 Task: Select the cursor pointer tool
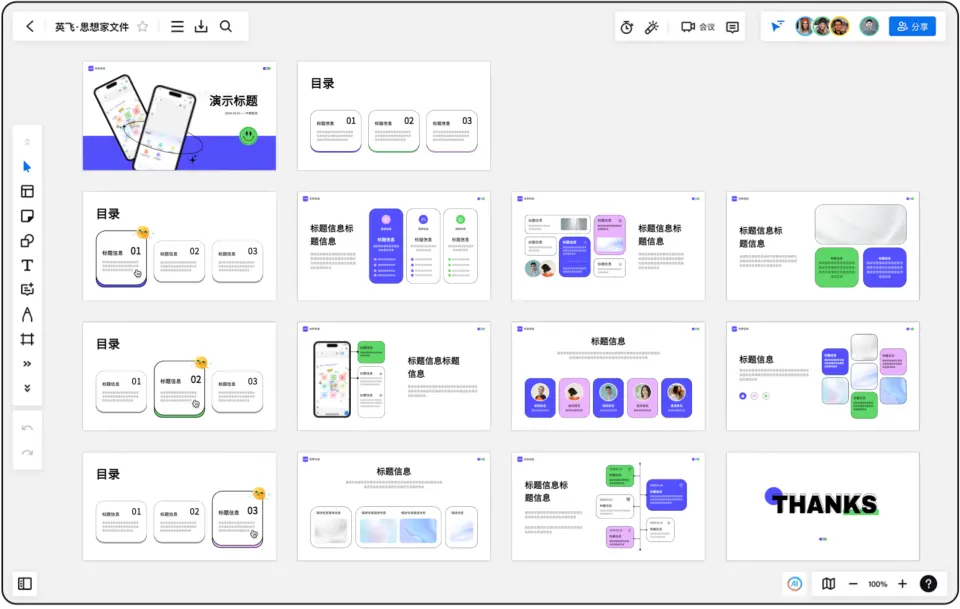click(27, 166)
